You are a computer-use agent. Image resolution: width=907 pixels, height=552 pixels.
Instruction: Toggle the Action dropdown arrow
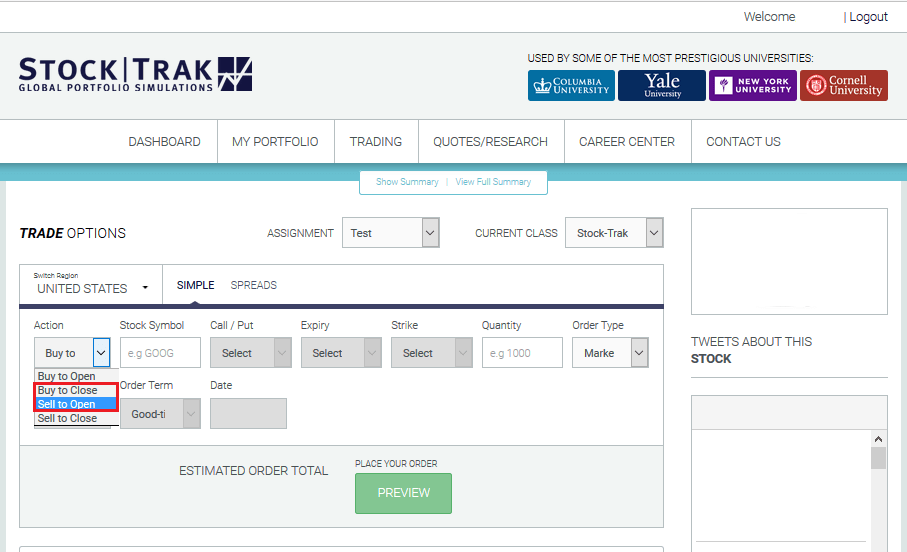coord(101,352)
